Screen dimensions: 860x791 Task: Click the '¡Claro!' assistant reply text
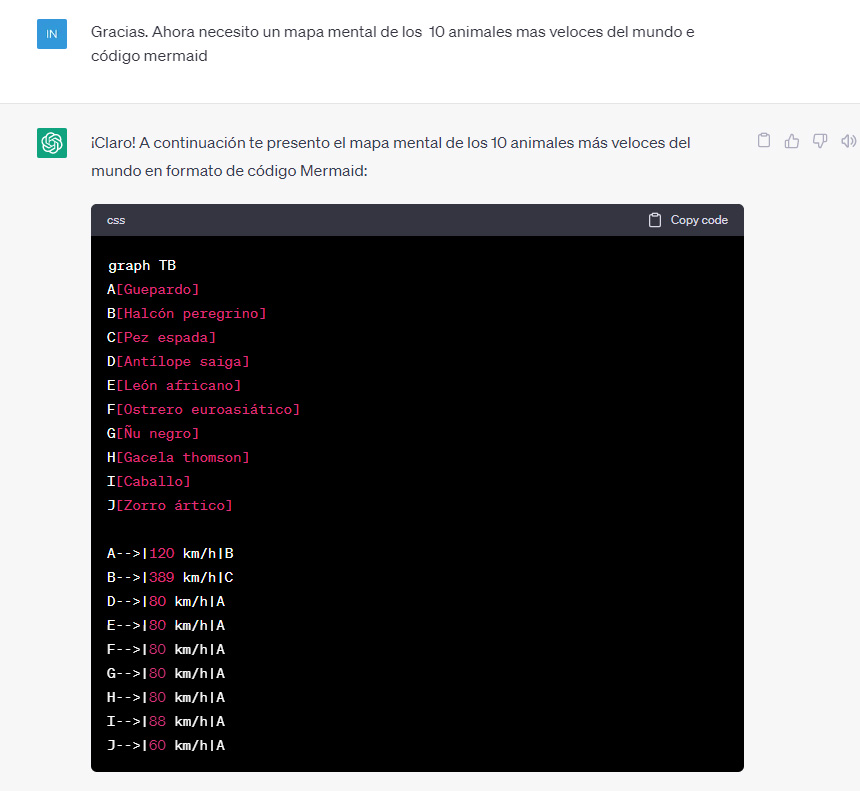pos(391,157)
